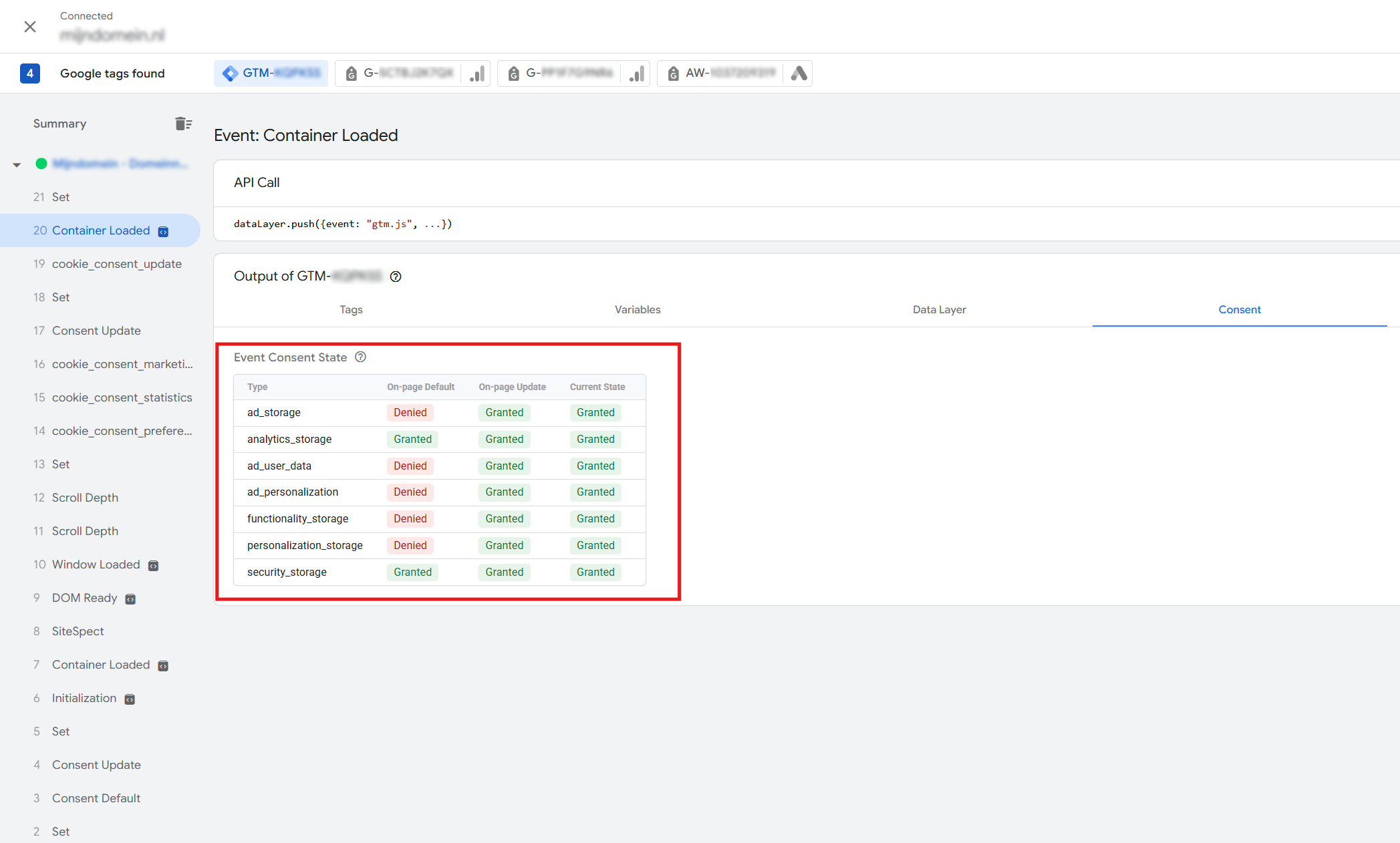Click second Analytics bar chart icon
The height and width of the screenshot is (843, 1400).
pyautogui.click(x=637, y=73)
